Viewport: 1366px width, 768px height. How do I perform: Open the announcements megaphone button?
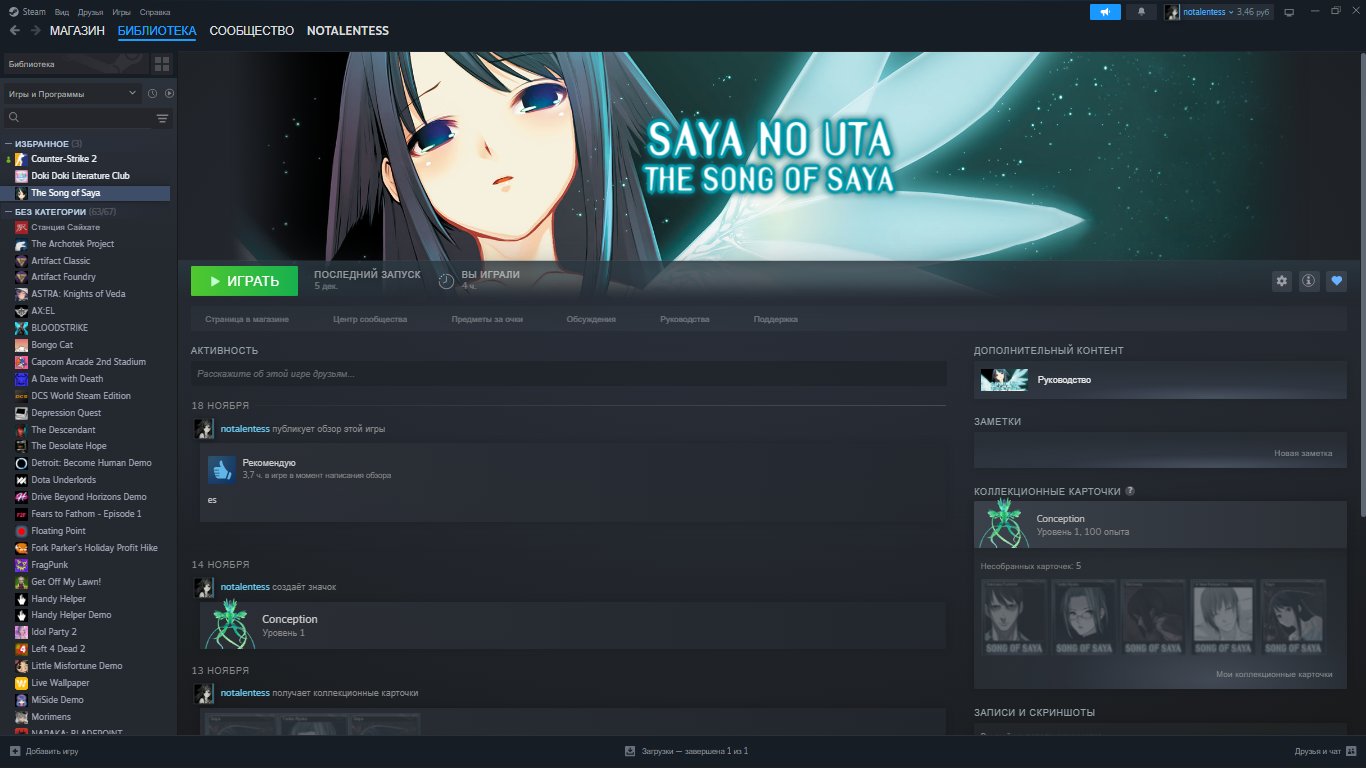[1105, 12]
